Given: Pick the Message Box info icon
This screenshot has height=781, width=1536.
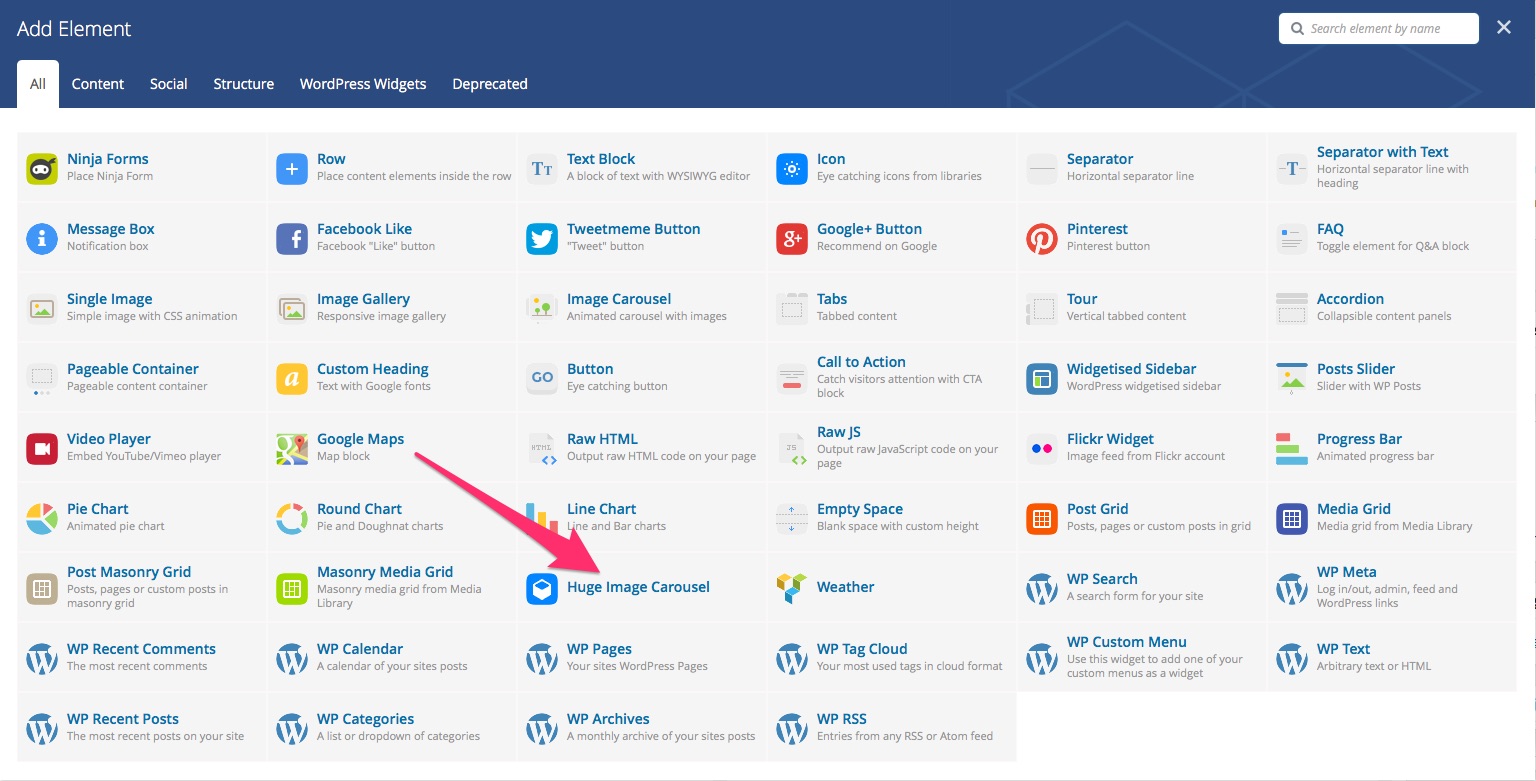Looking at the screenshot, I should 42,239.
